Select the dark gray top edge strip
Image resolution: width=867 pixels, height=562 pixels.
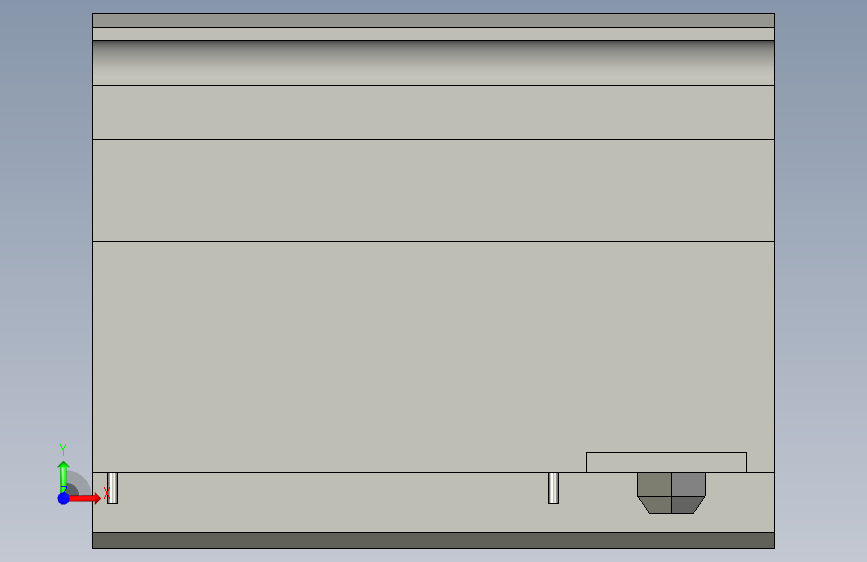click(x=434, y=20)
